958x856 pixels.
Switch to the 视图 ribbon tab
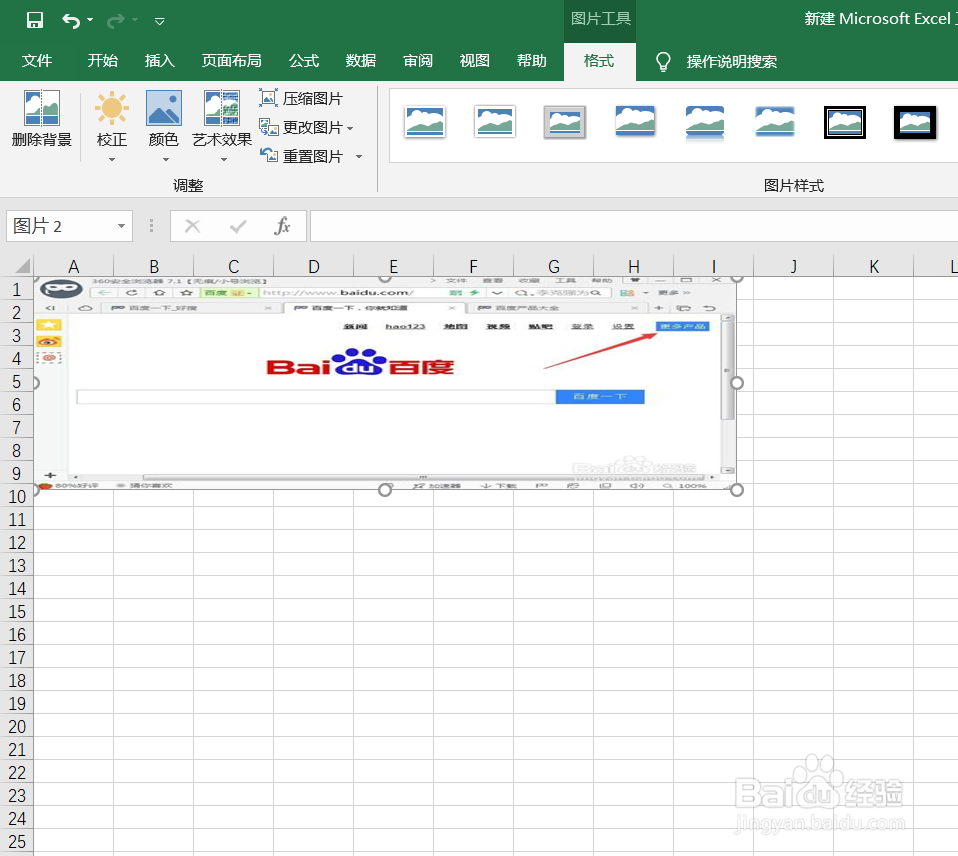point(475,60)
